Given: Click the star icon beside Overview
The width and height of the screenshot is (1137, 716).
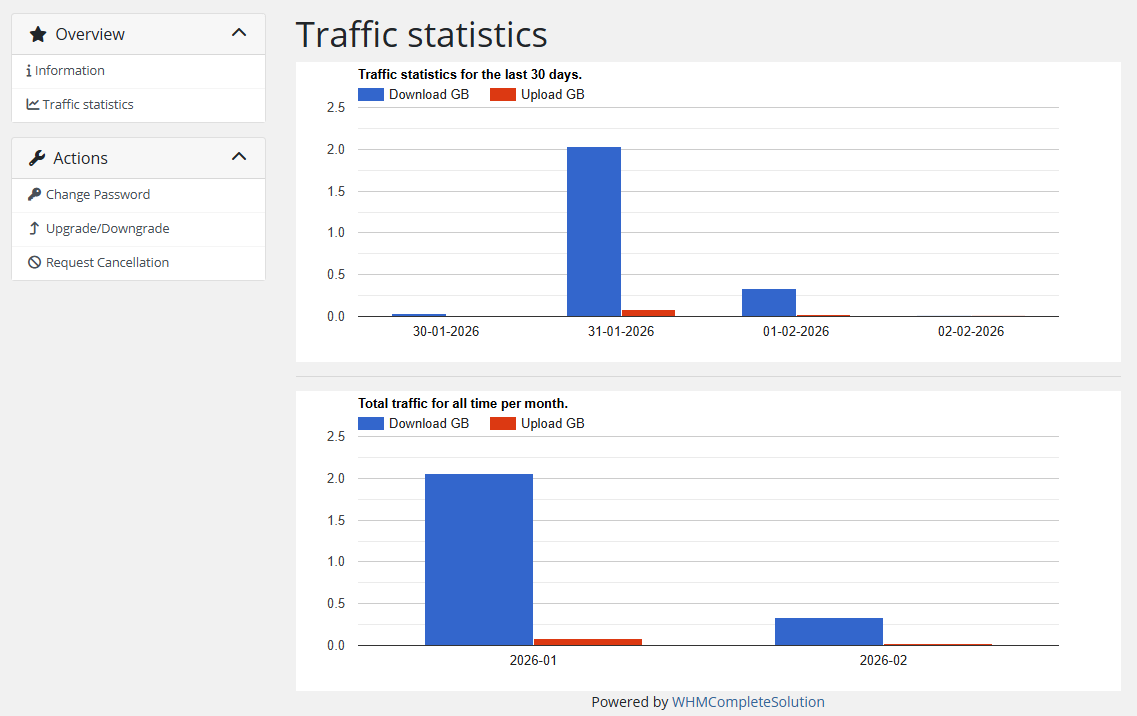Looking at the screenshot, I should [x=38, y=33].
